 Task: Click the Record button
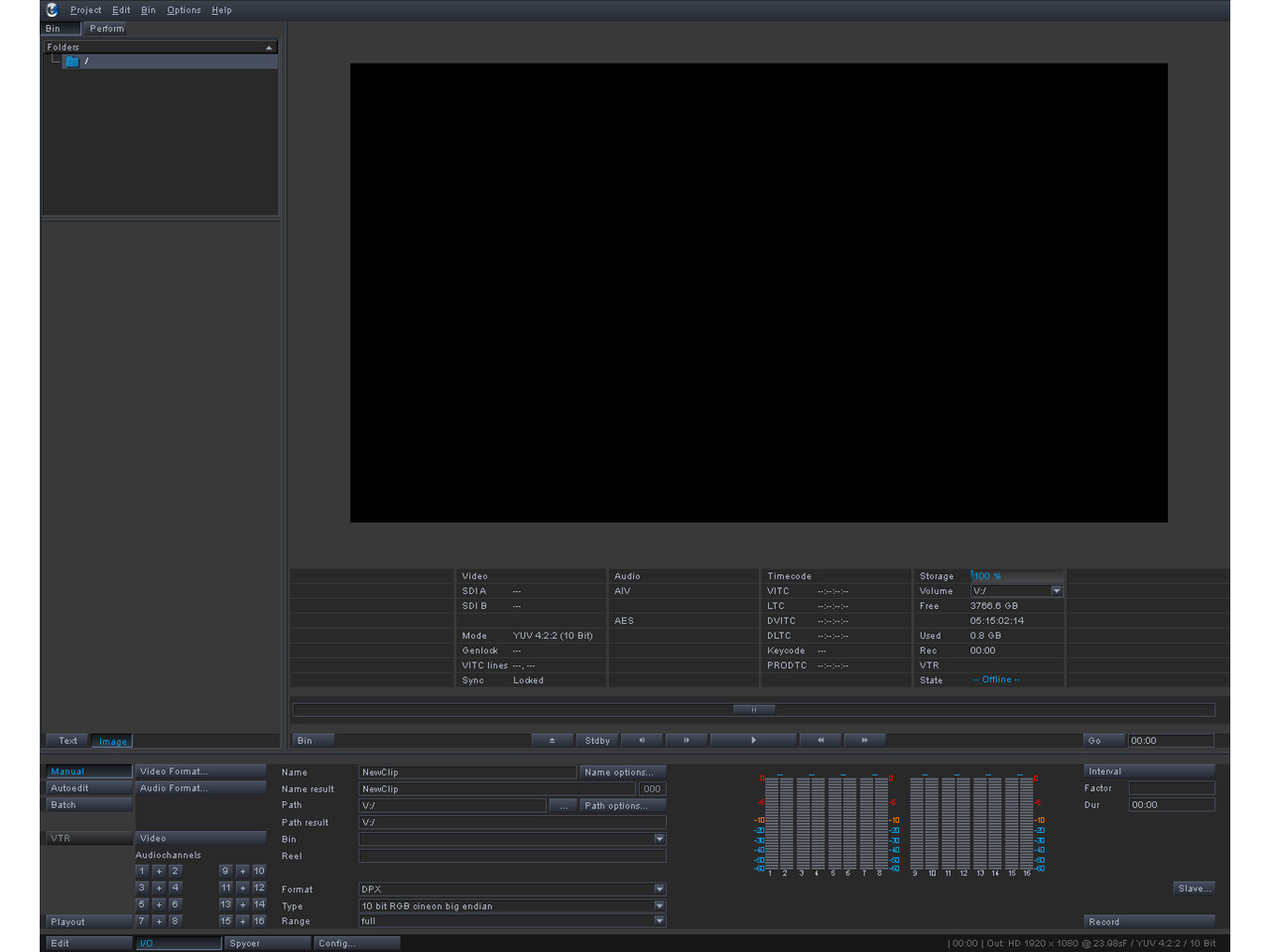point(1148,922)
